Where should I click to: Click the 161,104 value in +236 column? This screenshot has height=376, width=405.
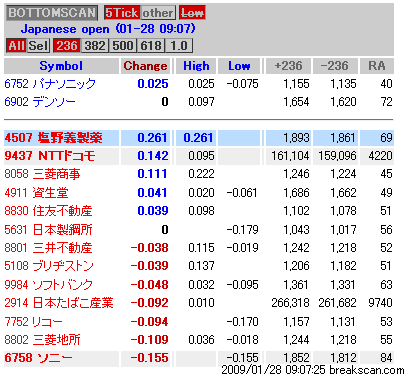point(290,156)
